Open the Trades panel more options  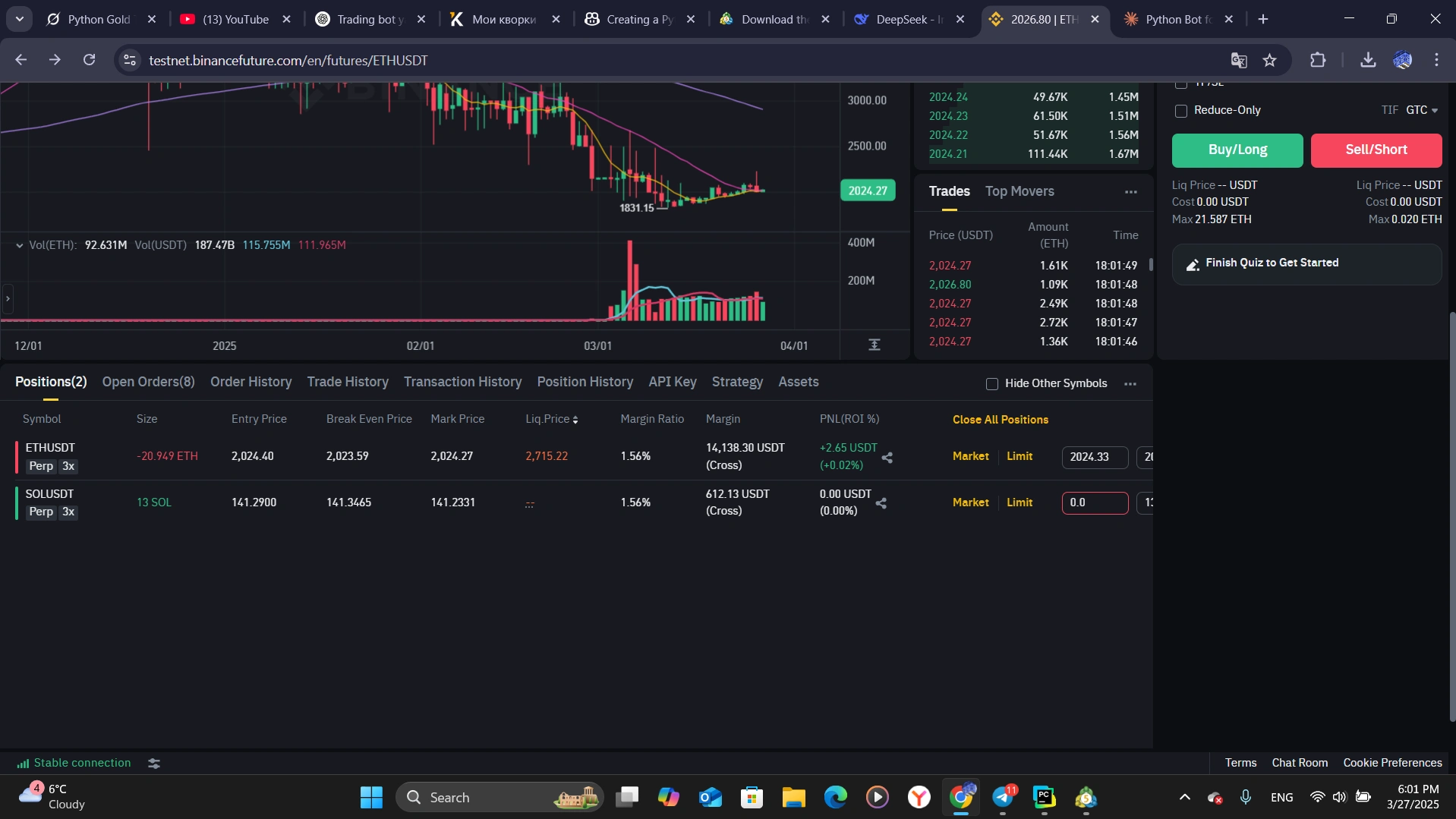tap(1130, 192)
